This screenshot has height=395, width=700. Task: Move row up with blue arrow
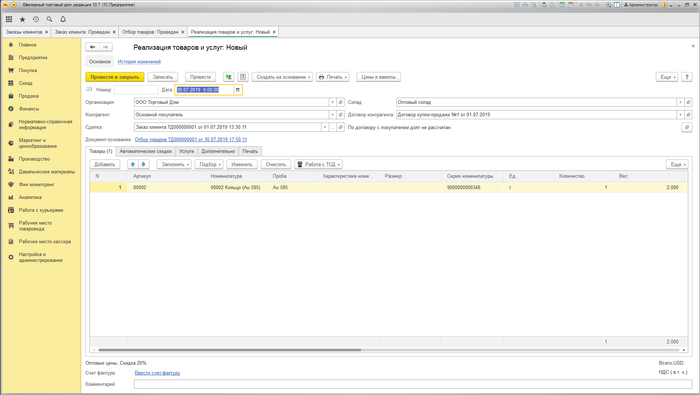(133, 164)
